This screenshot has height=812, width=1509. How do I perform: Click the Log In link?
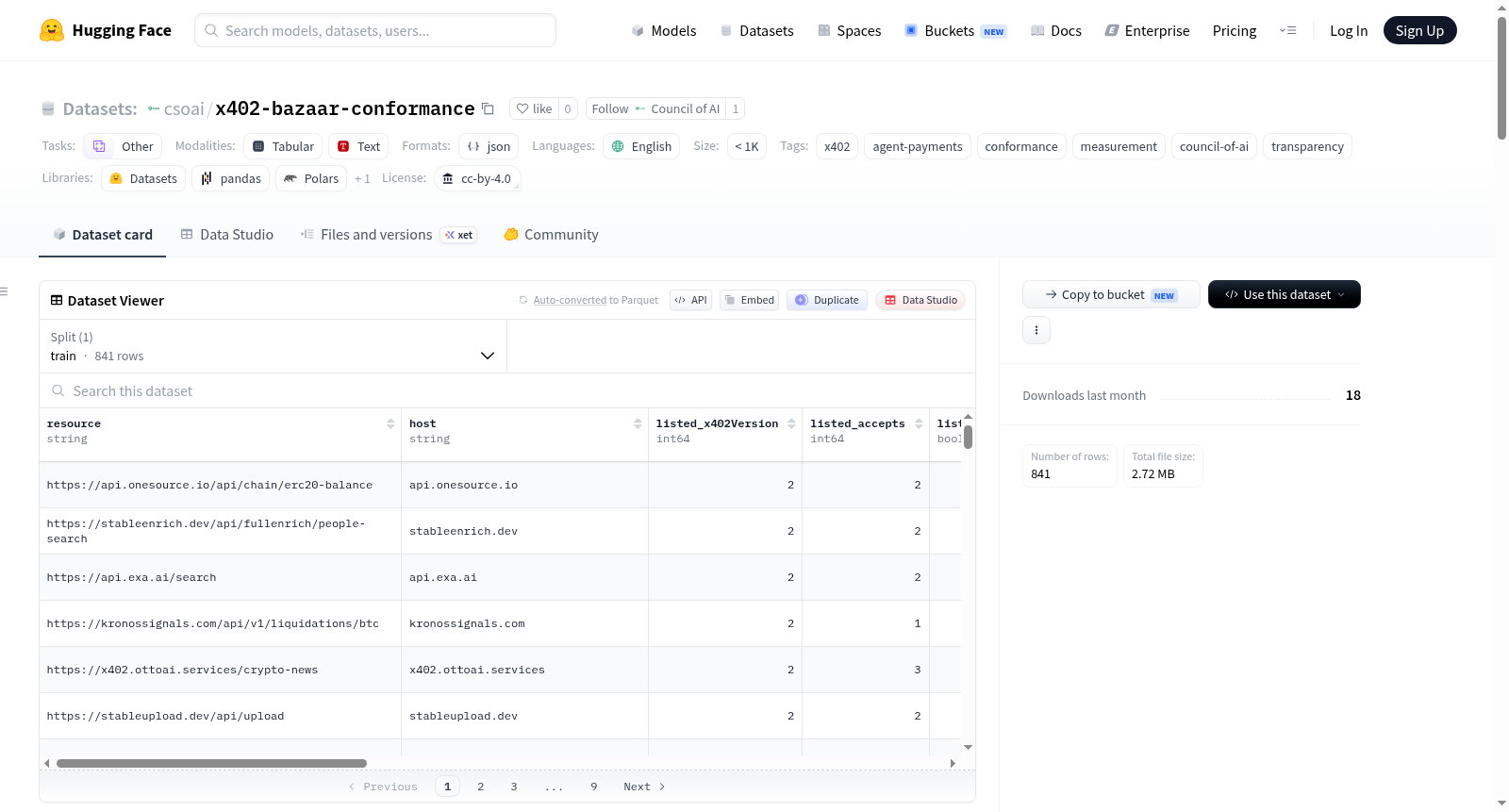point(1349,30)
